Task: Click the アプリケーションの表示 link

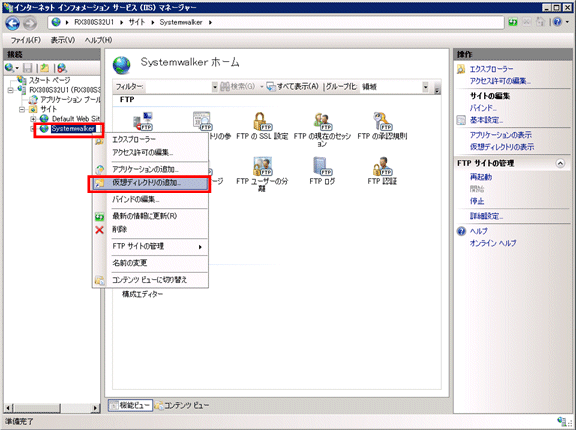Action: 501,135
